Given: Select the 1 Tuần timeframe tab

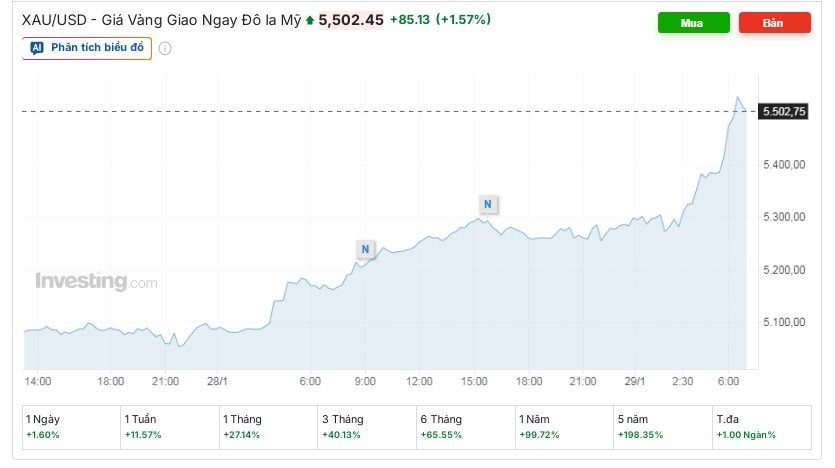Looking at the screenshot, I should [x=167, y=426].
